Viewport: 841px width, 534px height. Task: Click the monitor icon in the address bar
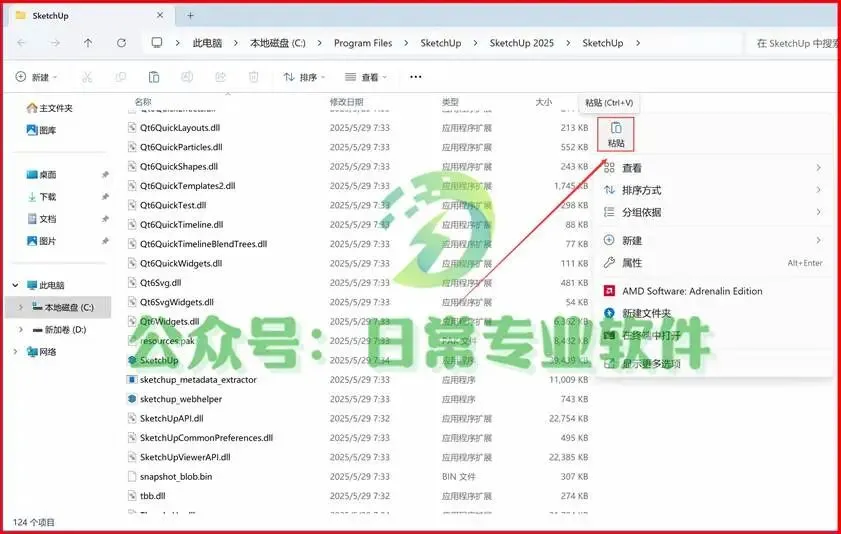pyautogui.click(x=157, y=42)
